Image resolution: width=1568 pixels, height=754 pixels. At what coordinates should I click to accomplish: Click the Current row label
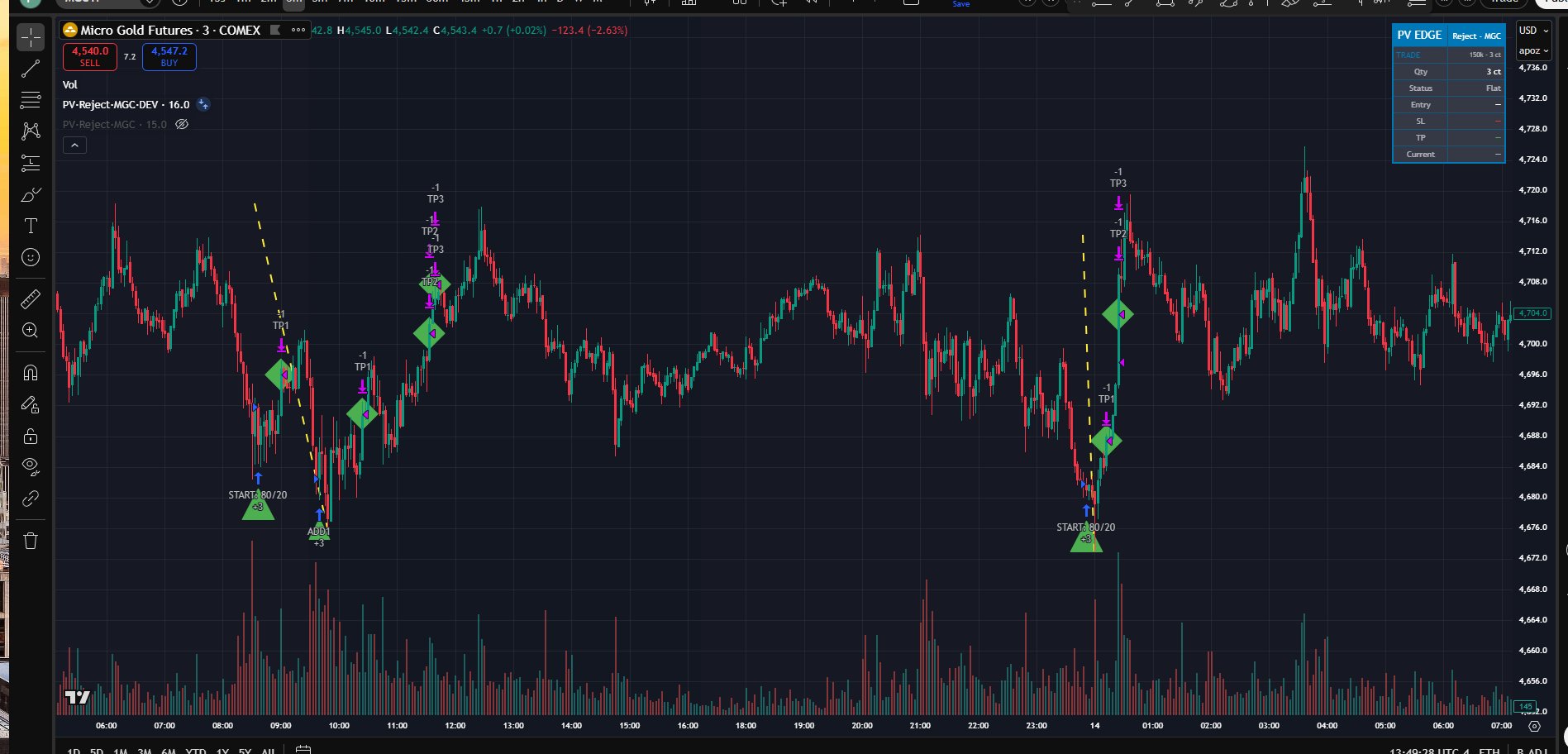(1421, 155)
